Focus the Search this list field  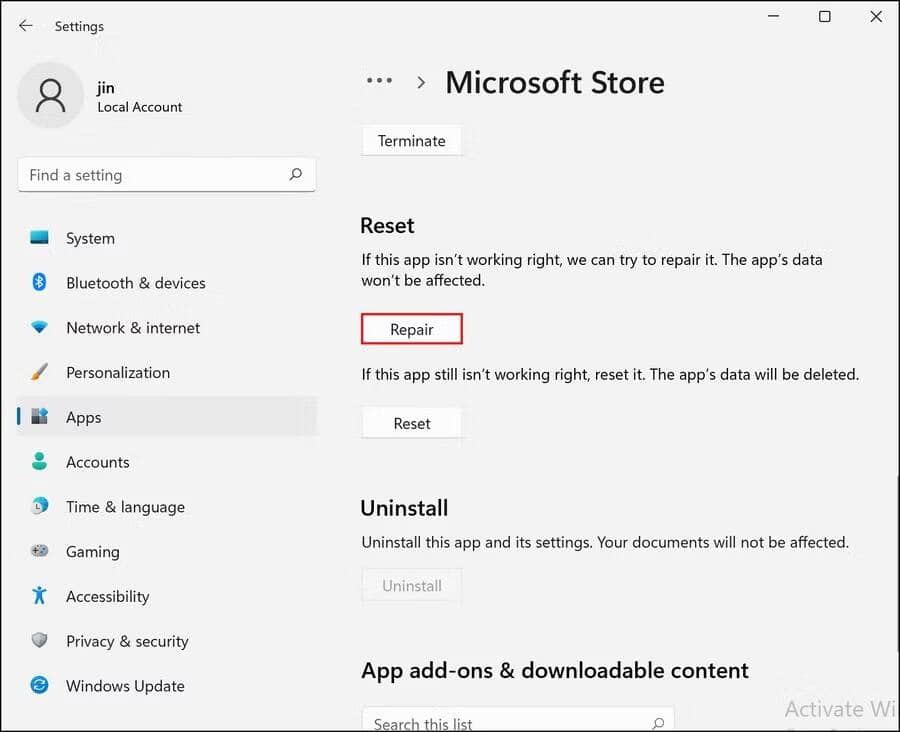(518, 719)
